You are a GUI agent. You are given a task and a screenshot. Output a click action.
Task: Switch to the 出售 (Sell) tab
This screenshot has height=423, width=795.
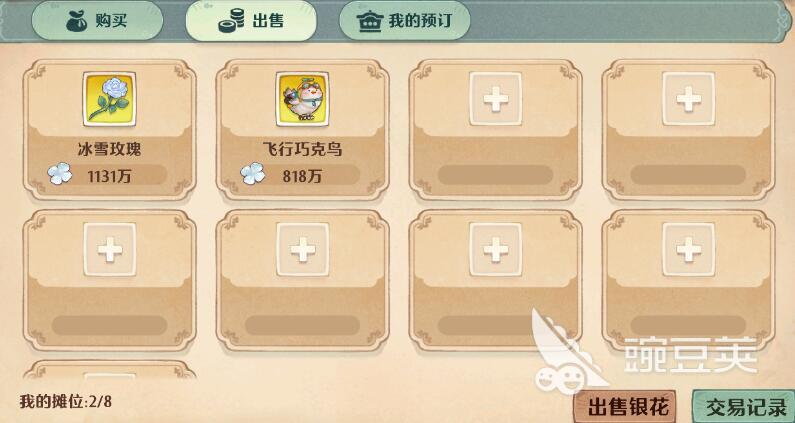(251, 21)
